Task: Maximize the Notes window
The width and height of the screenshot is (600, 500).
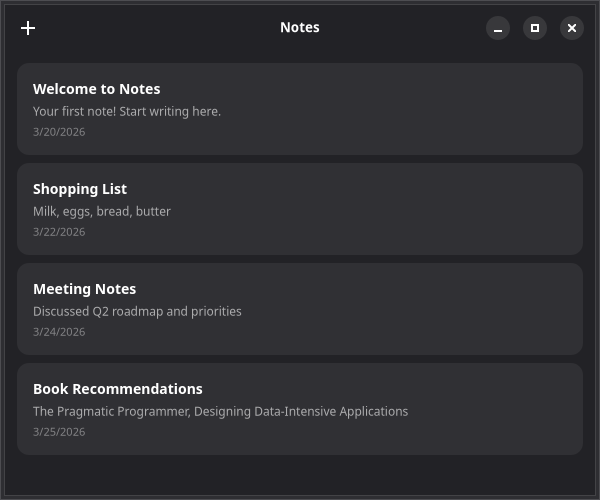Action: [535, 28]
